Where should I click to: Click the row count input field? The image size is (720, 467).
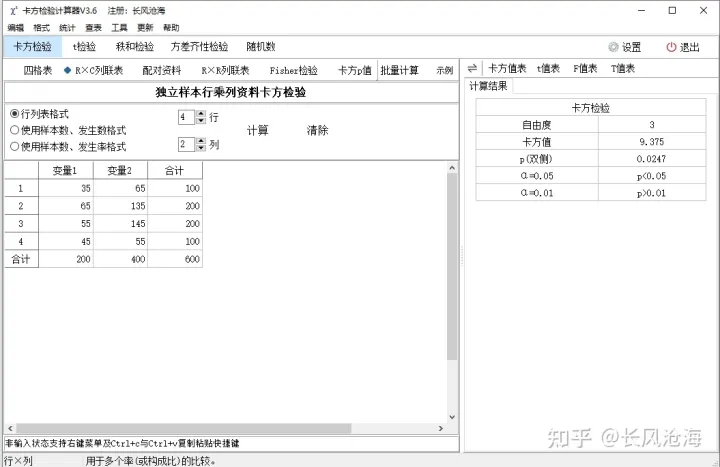click(x=186, y=117)
